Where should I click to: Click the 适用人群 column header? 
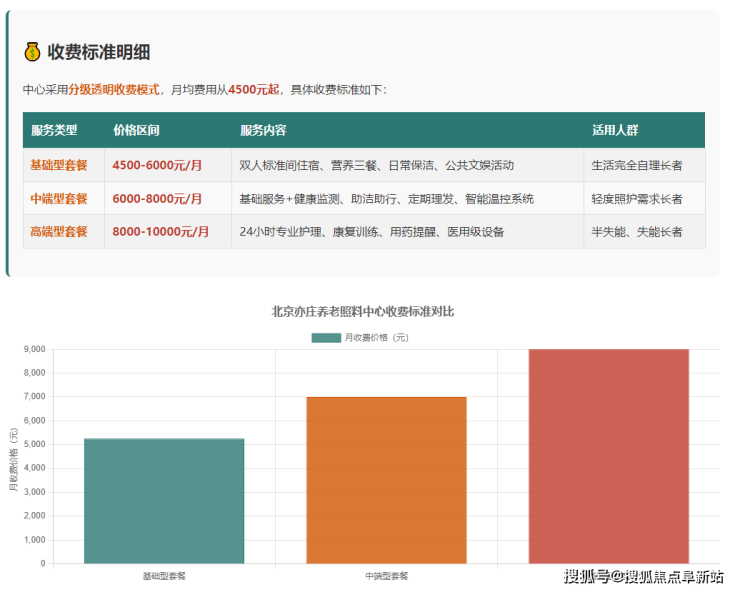pyautogui.click(x=615, y=131)
